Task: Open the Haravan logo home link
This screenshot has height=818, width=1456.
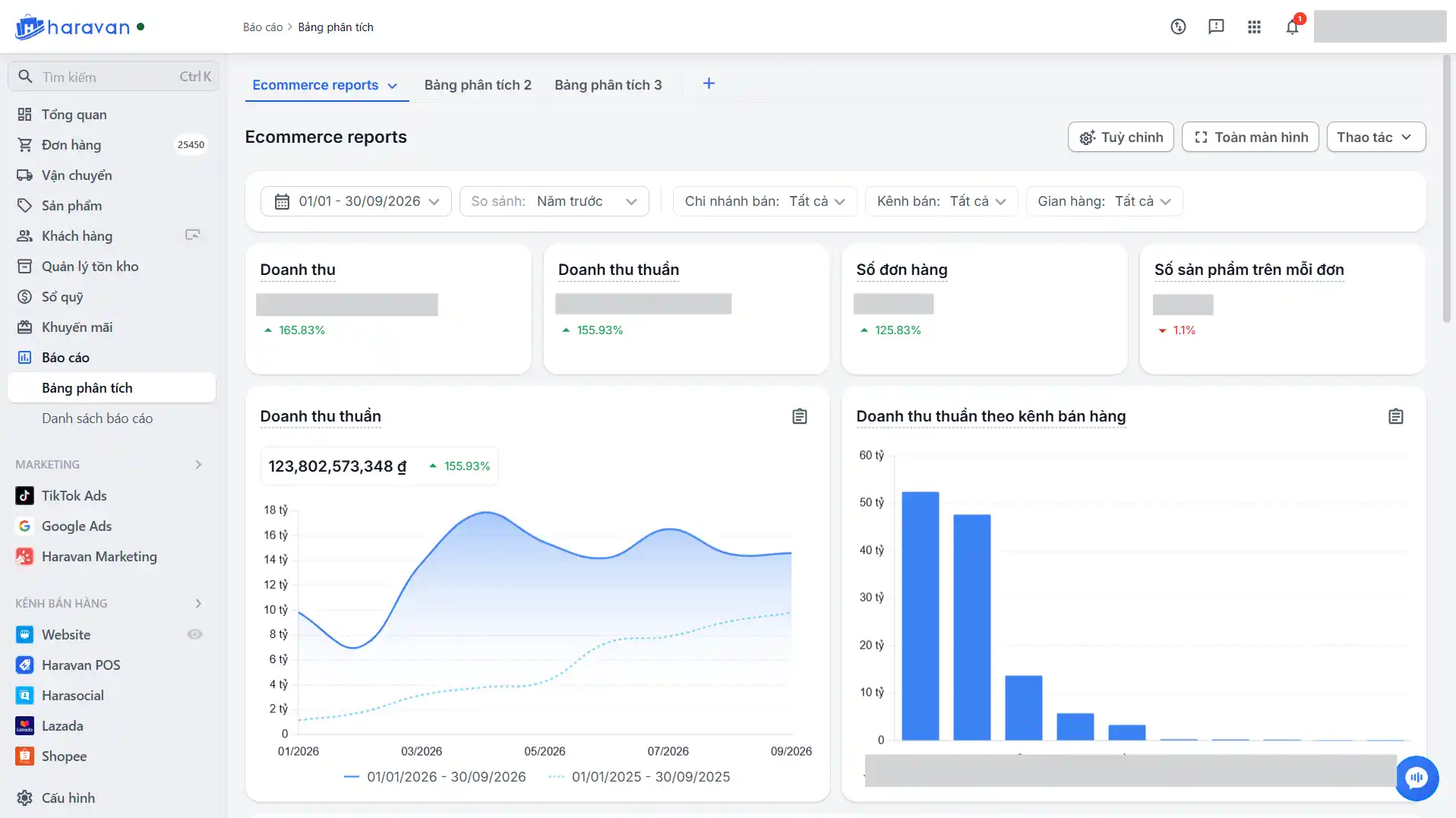Action: point(72,27)
